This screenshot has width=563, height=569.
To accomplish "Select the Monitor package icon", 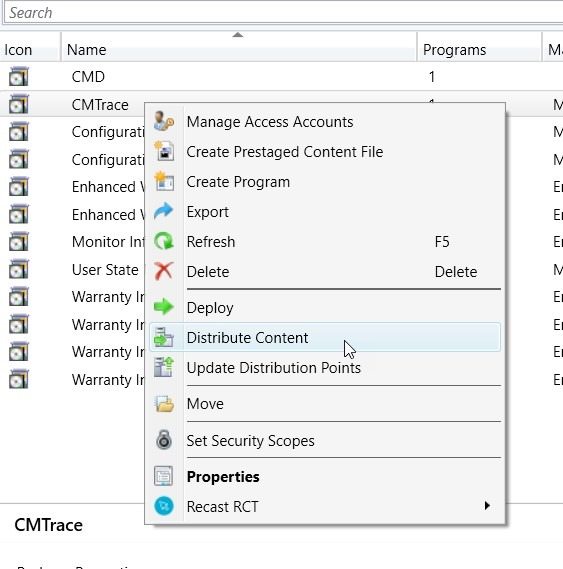I will pos(19,242).
